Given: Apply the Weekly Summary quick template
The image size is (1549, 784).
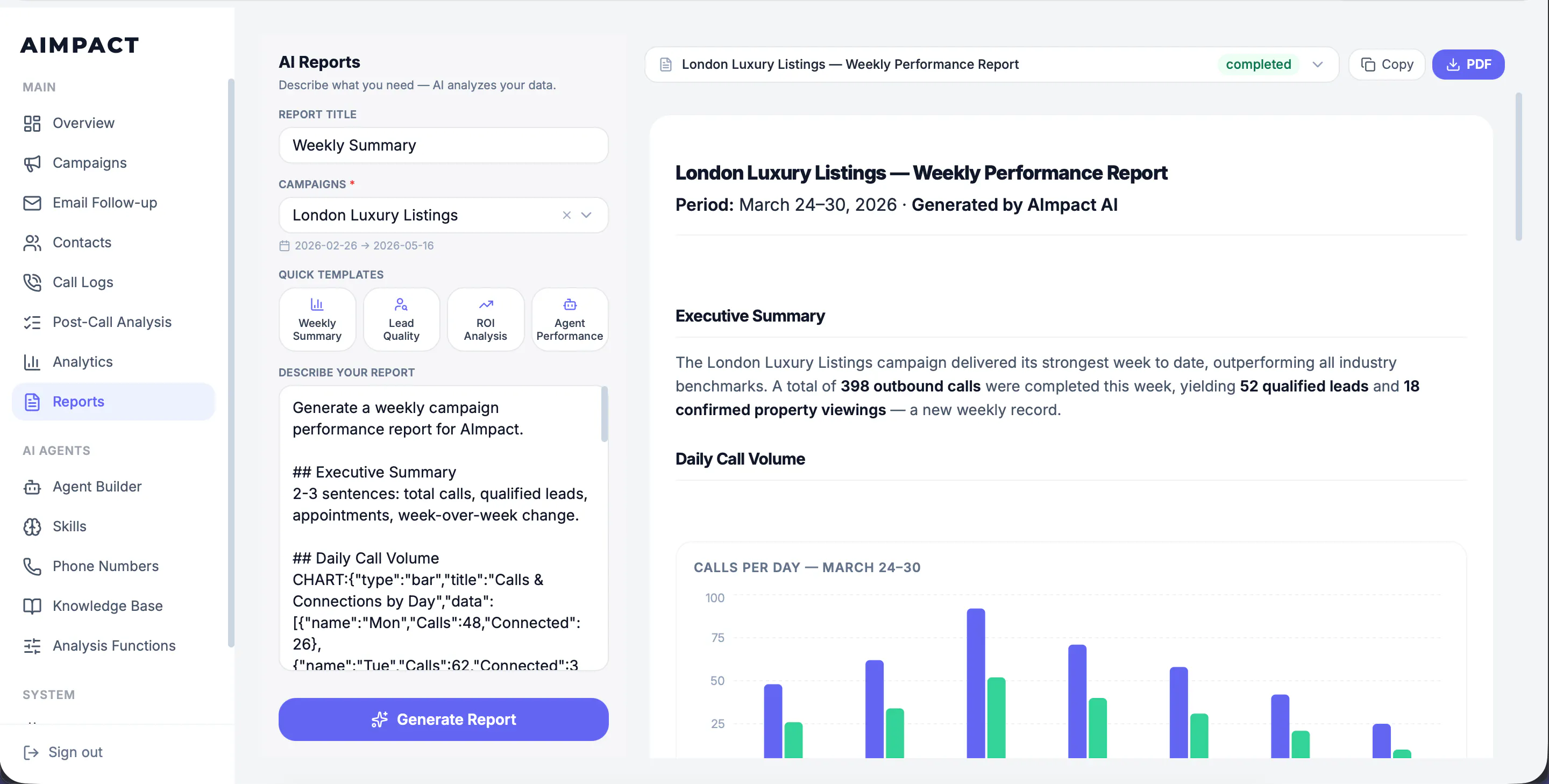Looking at the screenshot, I should (x=317, y=319).
